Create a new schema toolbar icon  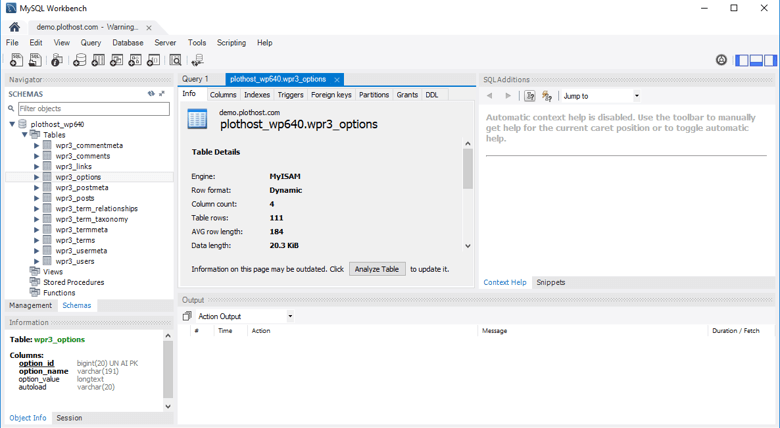pyautogui.click(x=80, y=60)
